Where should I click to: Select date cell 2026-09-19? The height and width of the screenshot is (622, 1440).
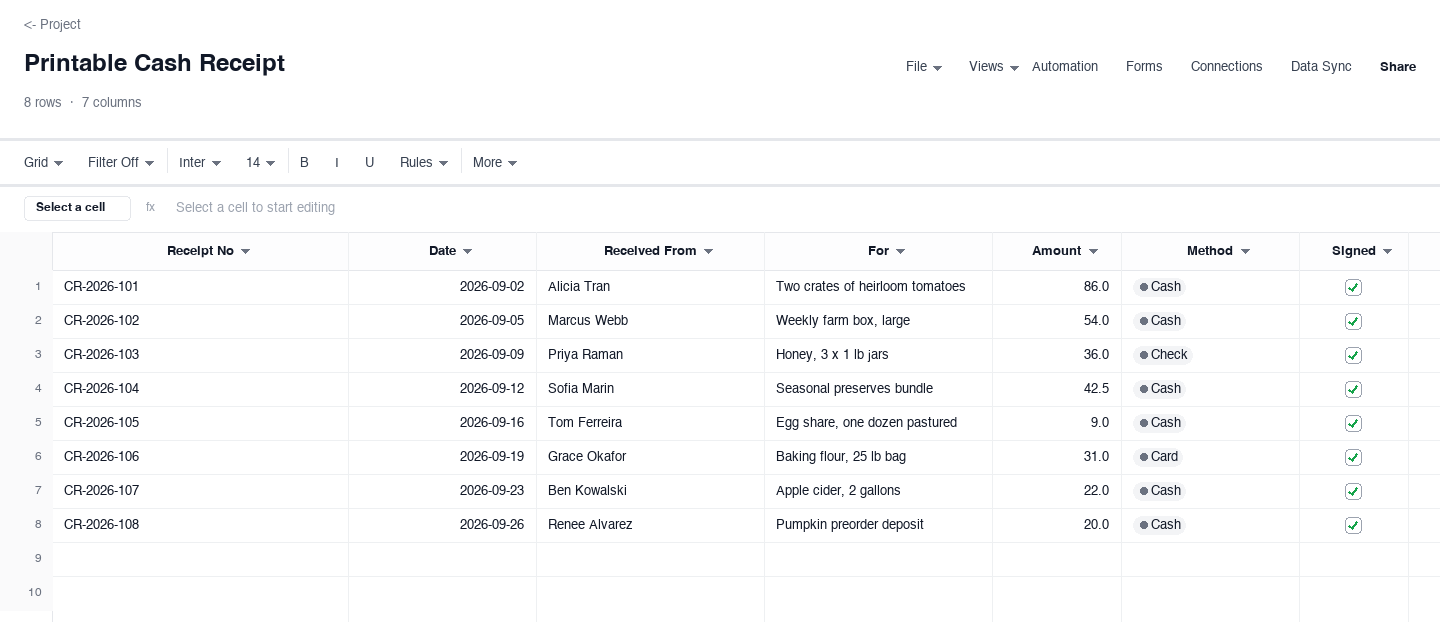(443, 457)
